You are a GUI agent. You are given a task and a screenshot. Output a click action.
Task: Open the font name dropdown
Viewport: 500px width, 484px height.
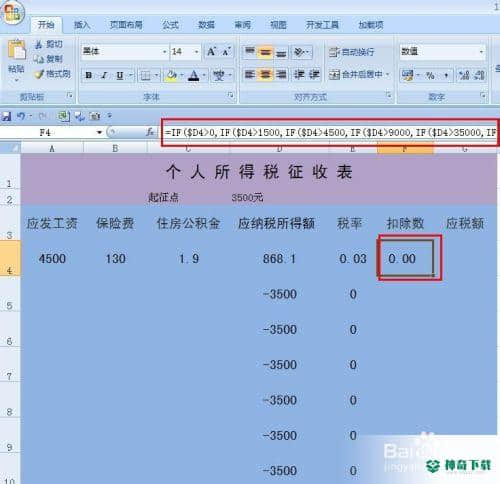(165, 52)
